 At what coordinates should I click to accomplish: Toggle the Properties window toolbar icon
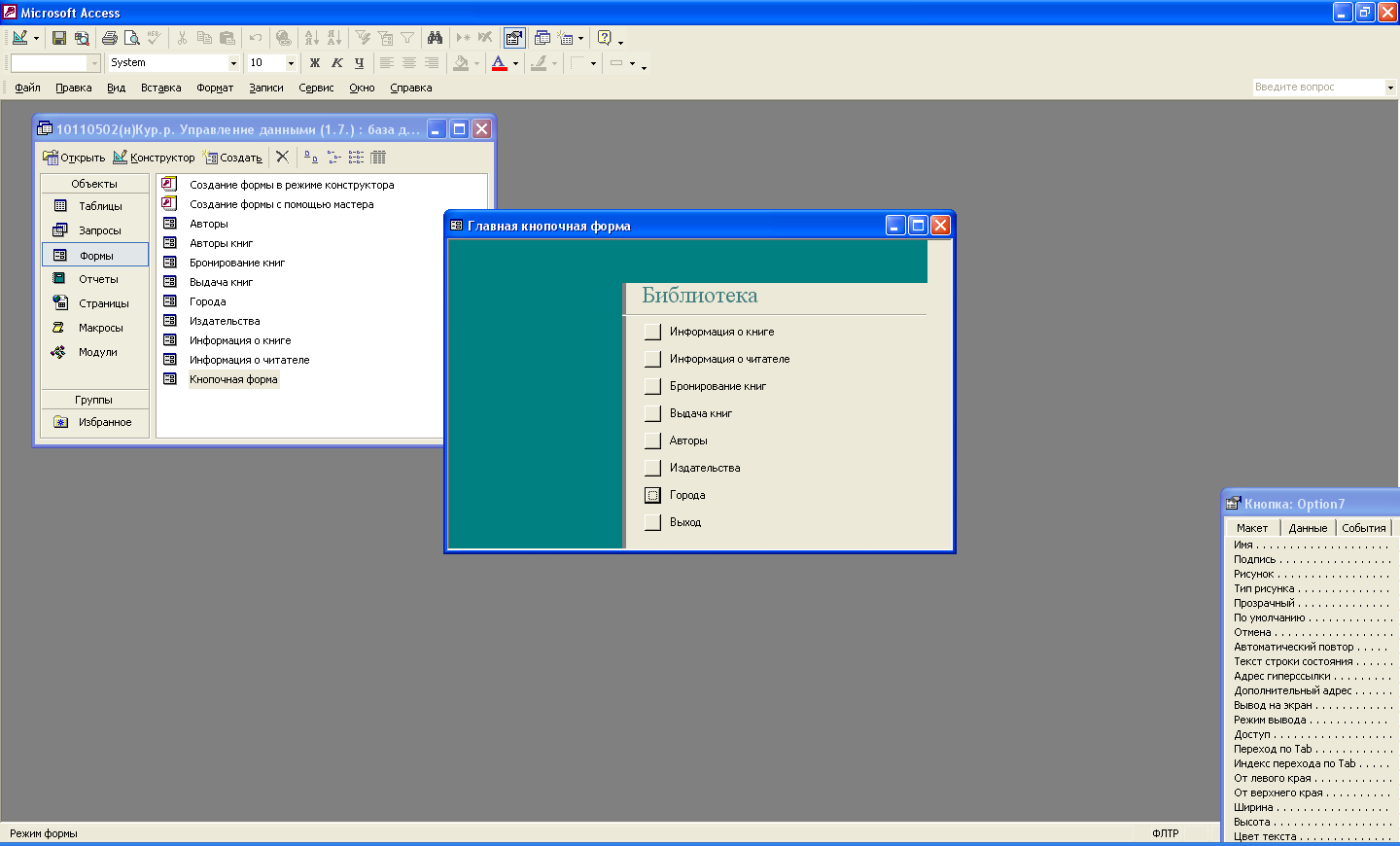pyautogui.click(x=514, y=38)
